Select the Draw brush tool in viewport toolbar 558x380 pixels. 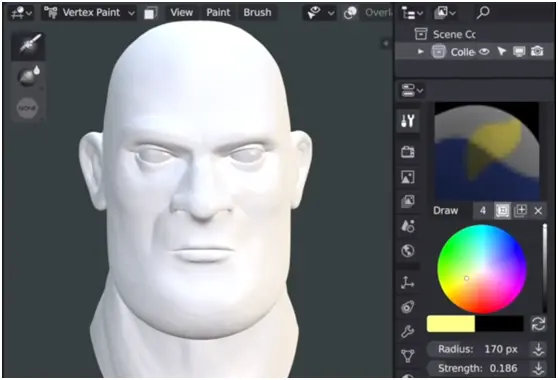coord(28,46)
